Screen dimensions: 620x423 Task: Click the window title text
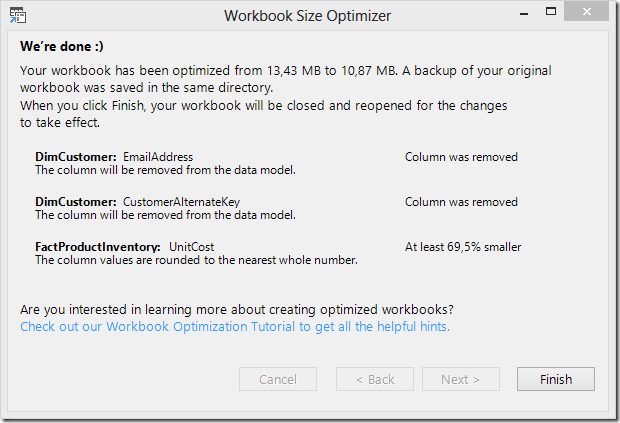coord(307,16)
